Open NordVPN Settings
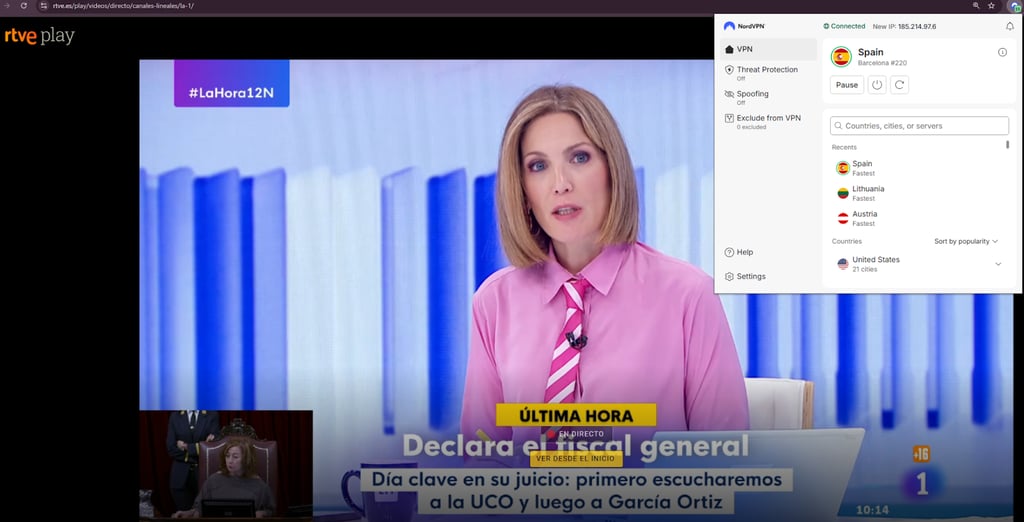Viewport: 1024px width, 522px height. tap(745, 276)
